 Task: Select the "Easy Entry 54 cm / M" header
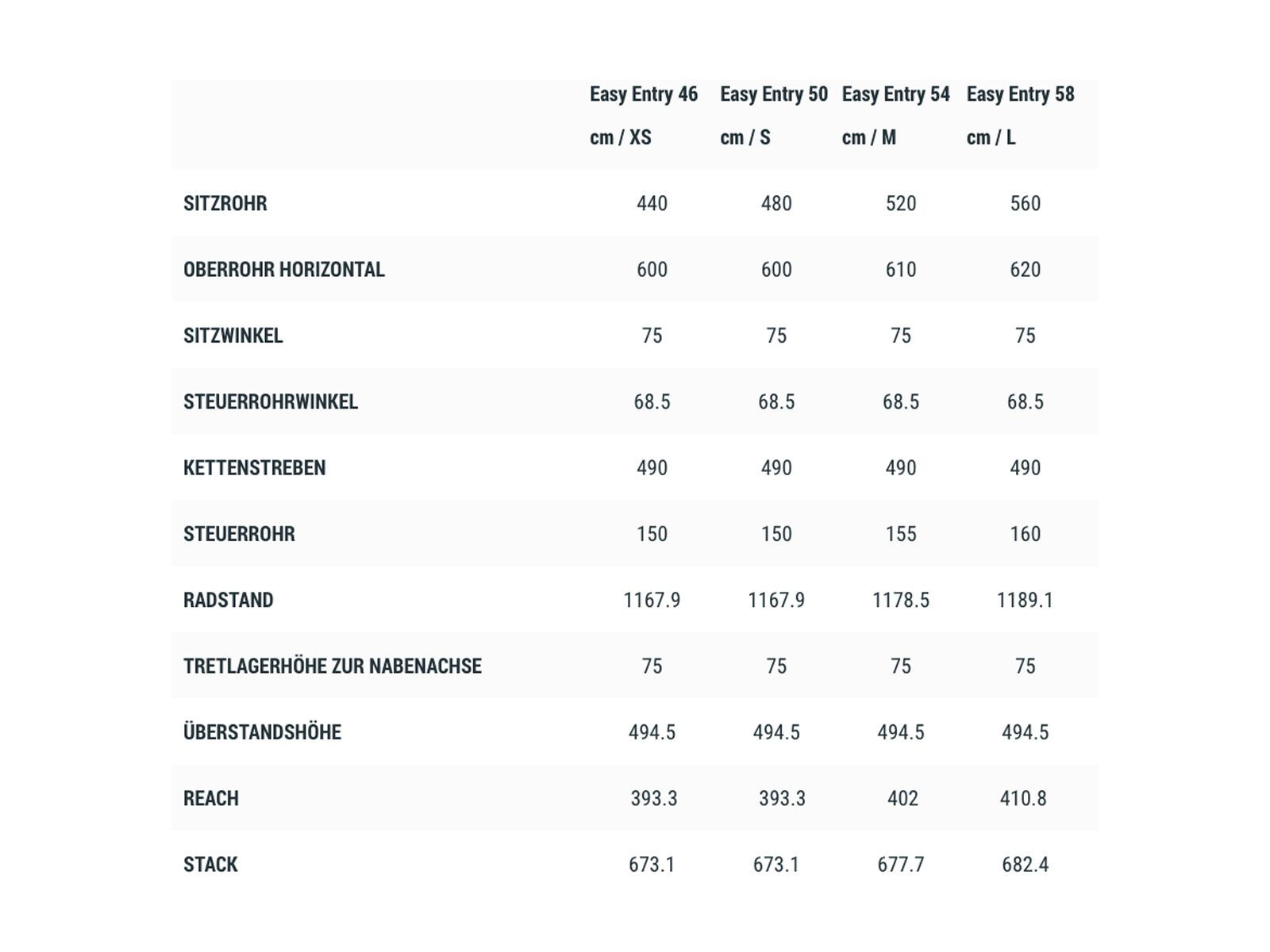pyautogui.click(x=895, y=116)
